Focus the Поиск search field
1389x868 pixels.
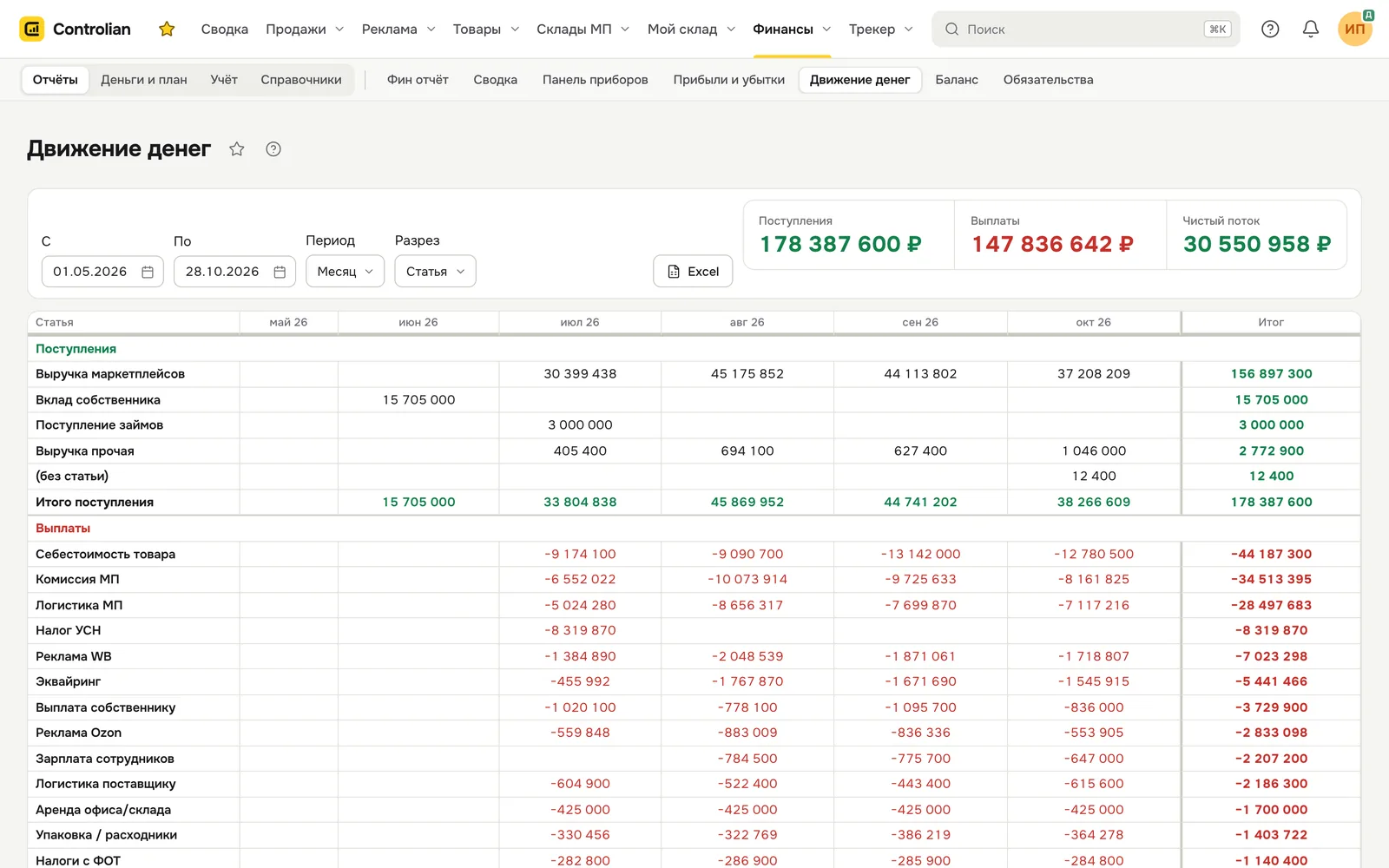click(x=1086, y=29)
